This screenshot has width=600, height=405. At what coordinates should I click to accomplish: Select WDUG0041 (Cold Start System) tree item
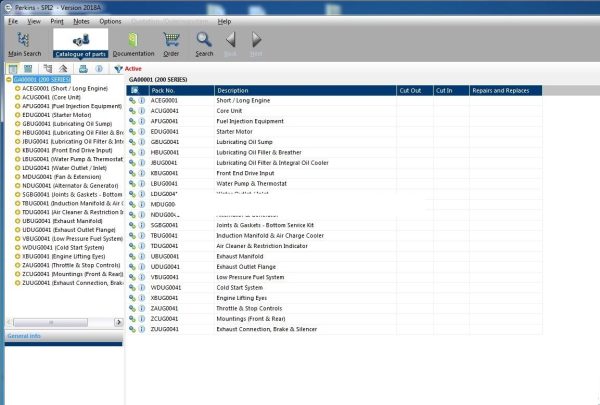point(63,248)
